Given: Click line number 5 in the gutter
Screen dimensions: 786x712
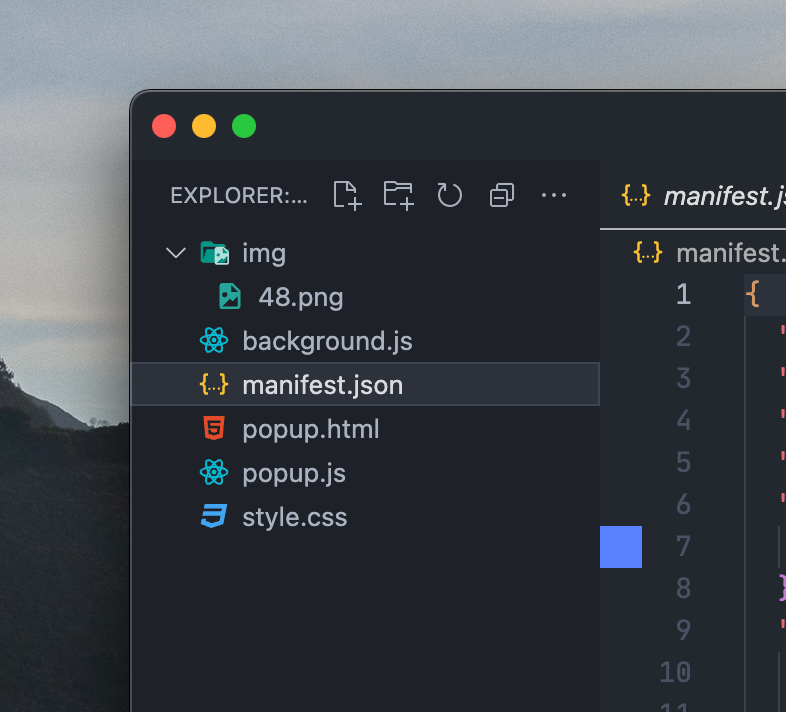Looking at the screenshot, I should pos(683,462).
